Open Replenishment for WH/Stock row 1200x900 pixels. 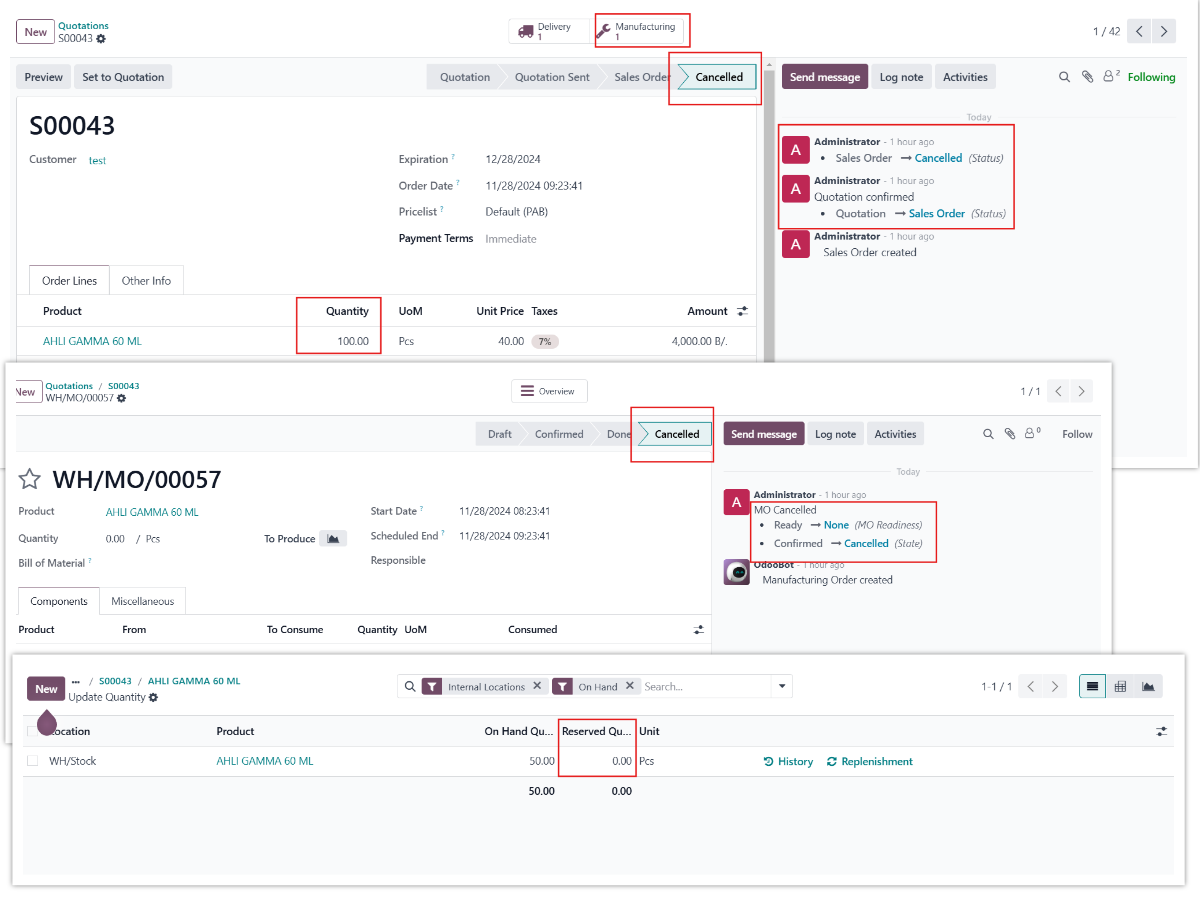click(x=870, y=761)
